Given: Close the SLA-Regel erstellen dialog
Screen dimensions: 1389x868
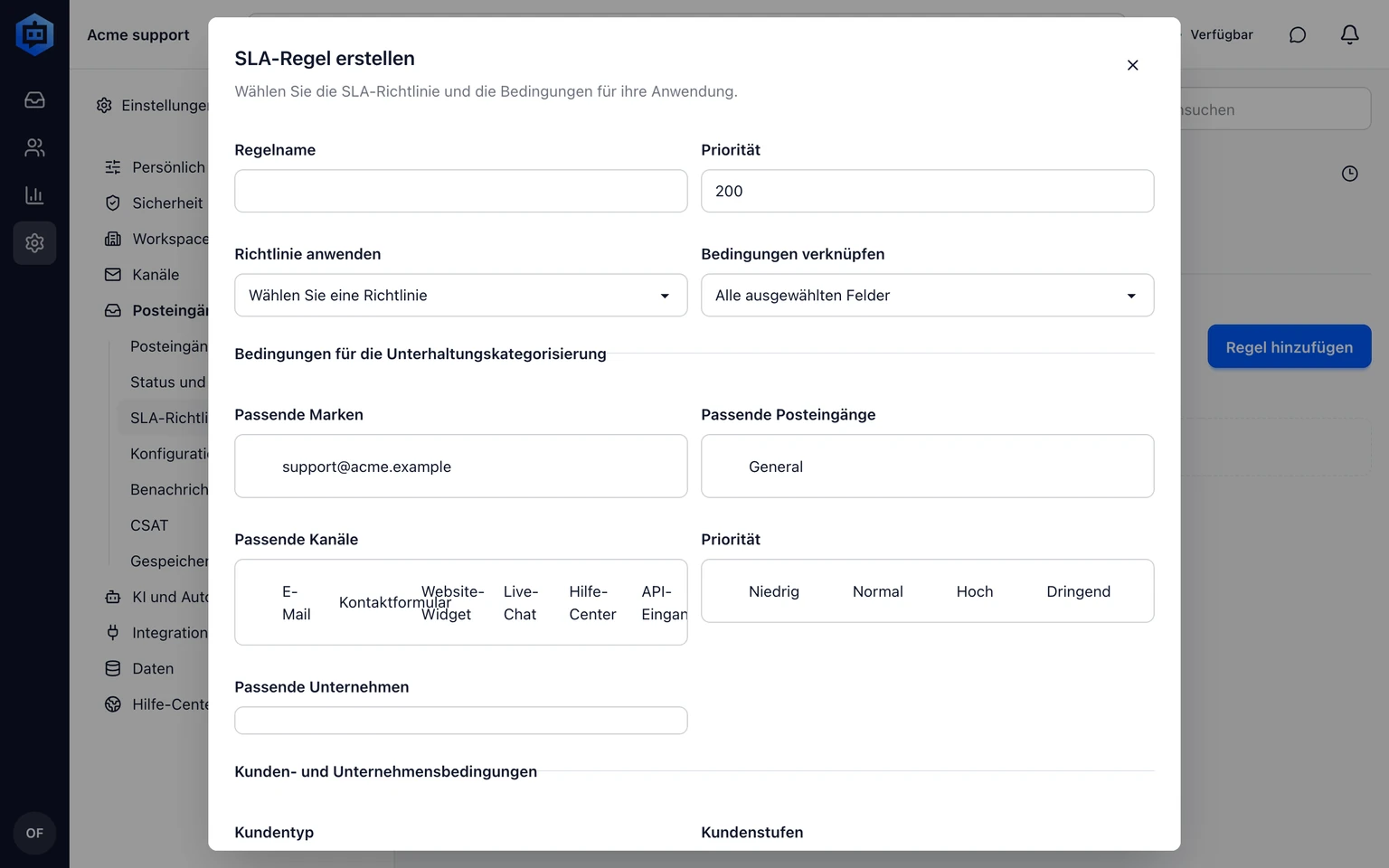Looking at the screenshot, I should [1132, 65].
